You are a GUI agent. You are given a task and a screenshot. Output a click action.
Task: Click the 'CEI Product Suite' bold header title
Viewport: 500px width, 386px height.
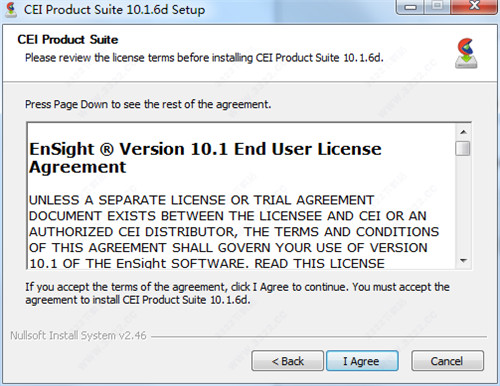click(68, 39)
